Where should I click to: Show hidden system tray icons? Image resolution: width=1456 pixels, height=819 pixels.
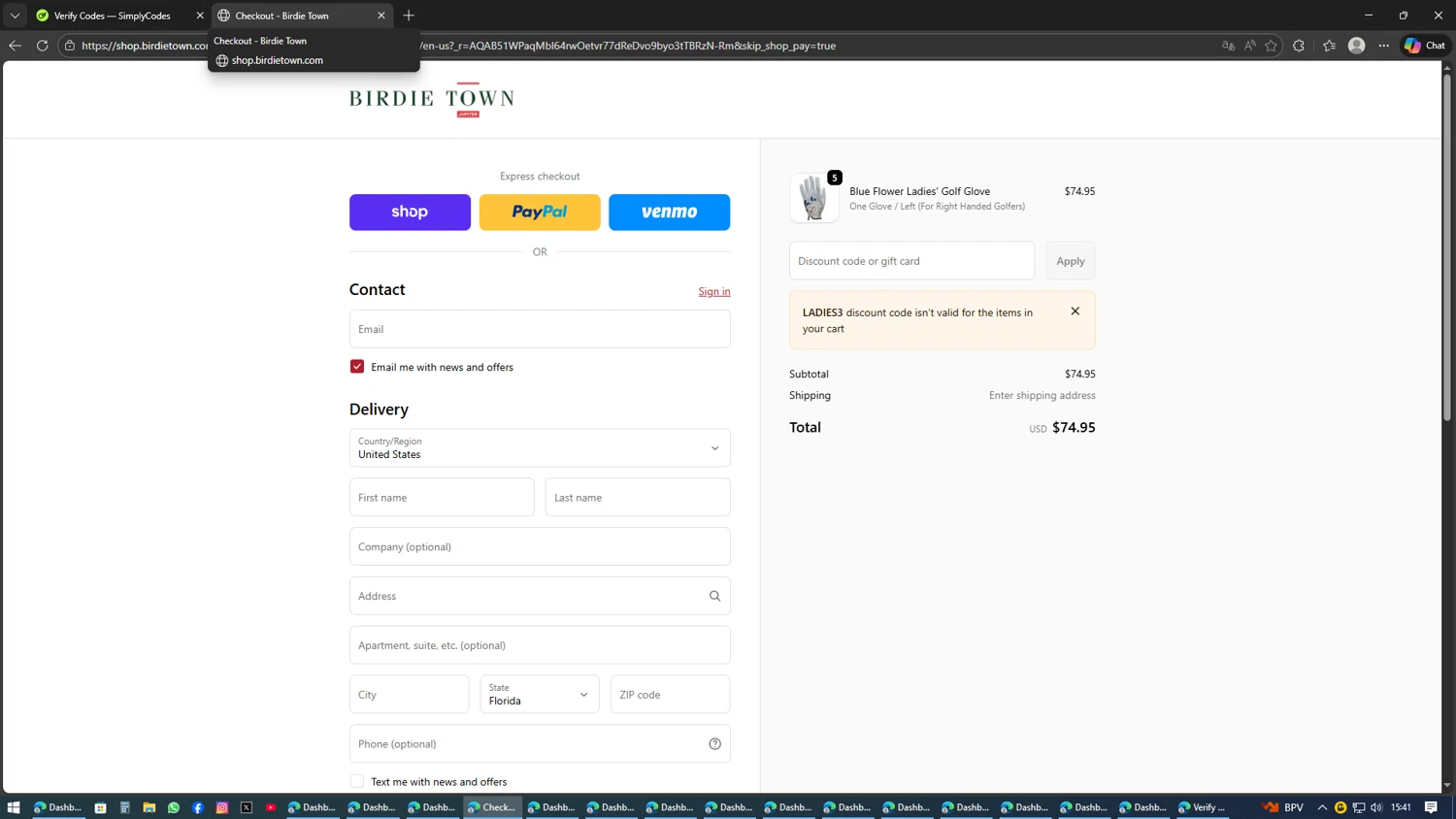[1322, 807]
